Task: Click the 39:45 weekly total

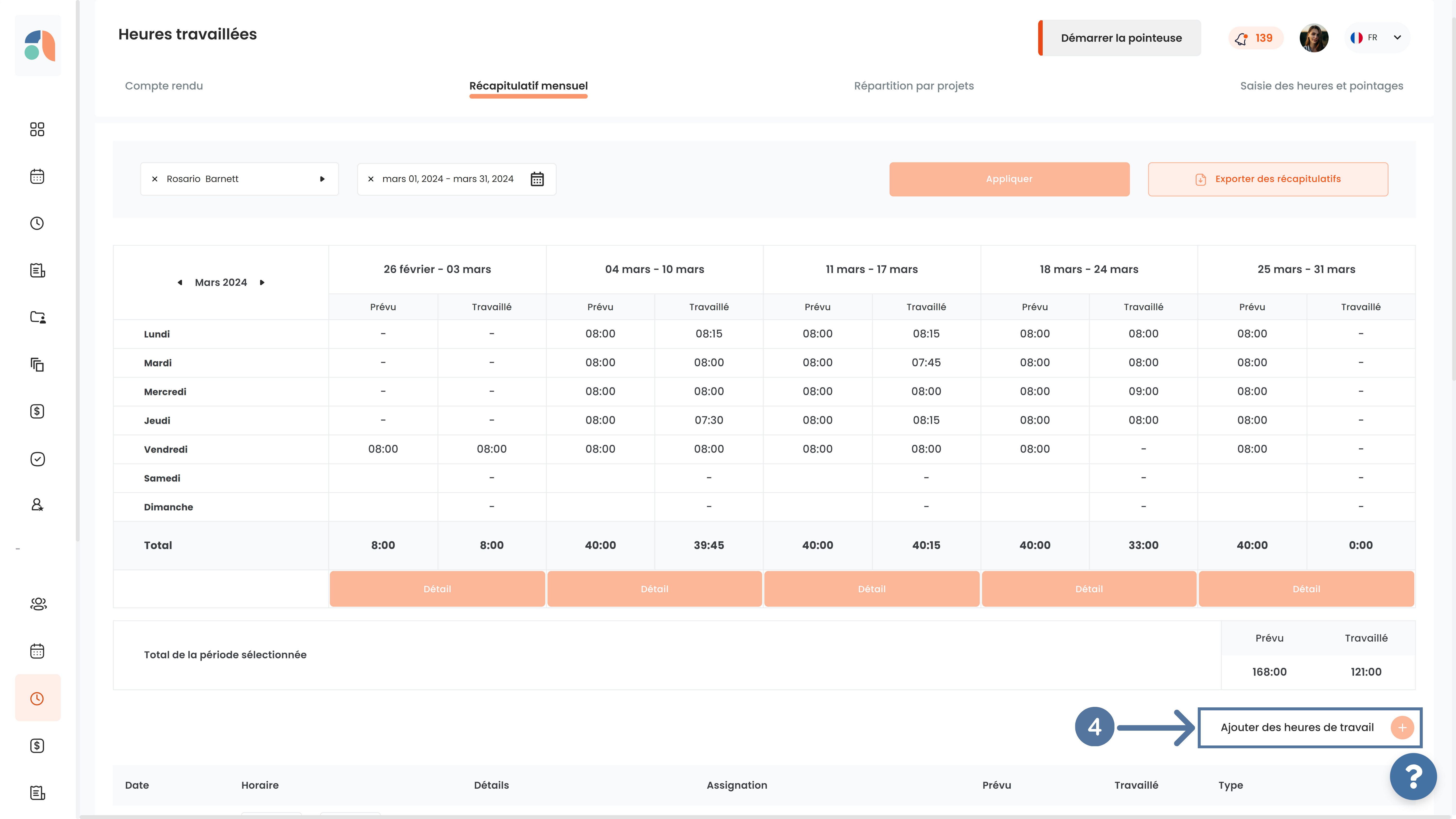Action: point(709,546)
